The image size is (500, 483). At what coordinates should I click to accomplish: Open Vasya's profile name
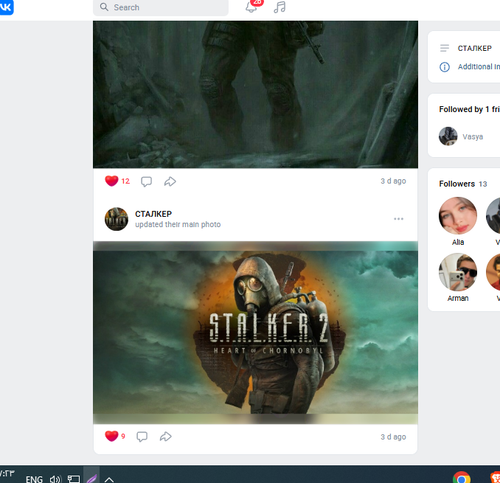[473, 137]
